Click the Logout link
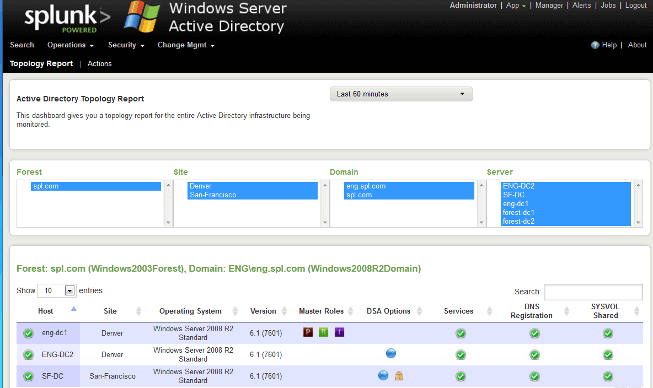 point(636,5)
